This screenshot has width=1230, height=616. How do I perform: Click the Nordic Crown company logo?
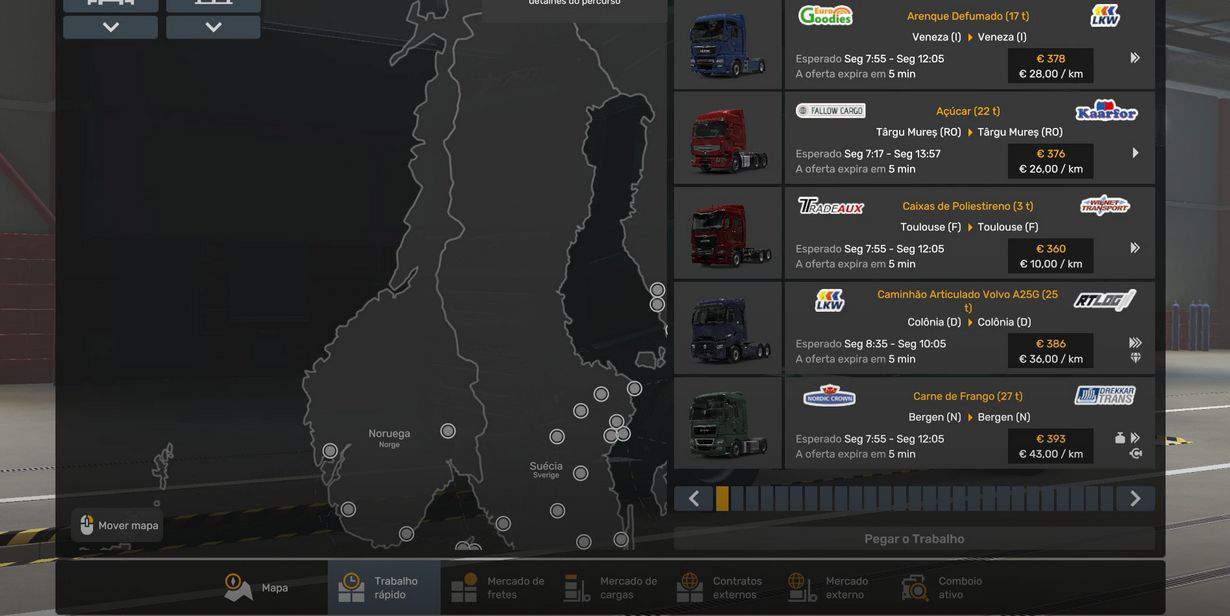[829, 396]
